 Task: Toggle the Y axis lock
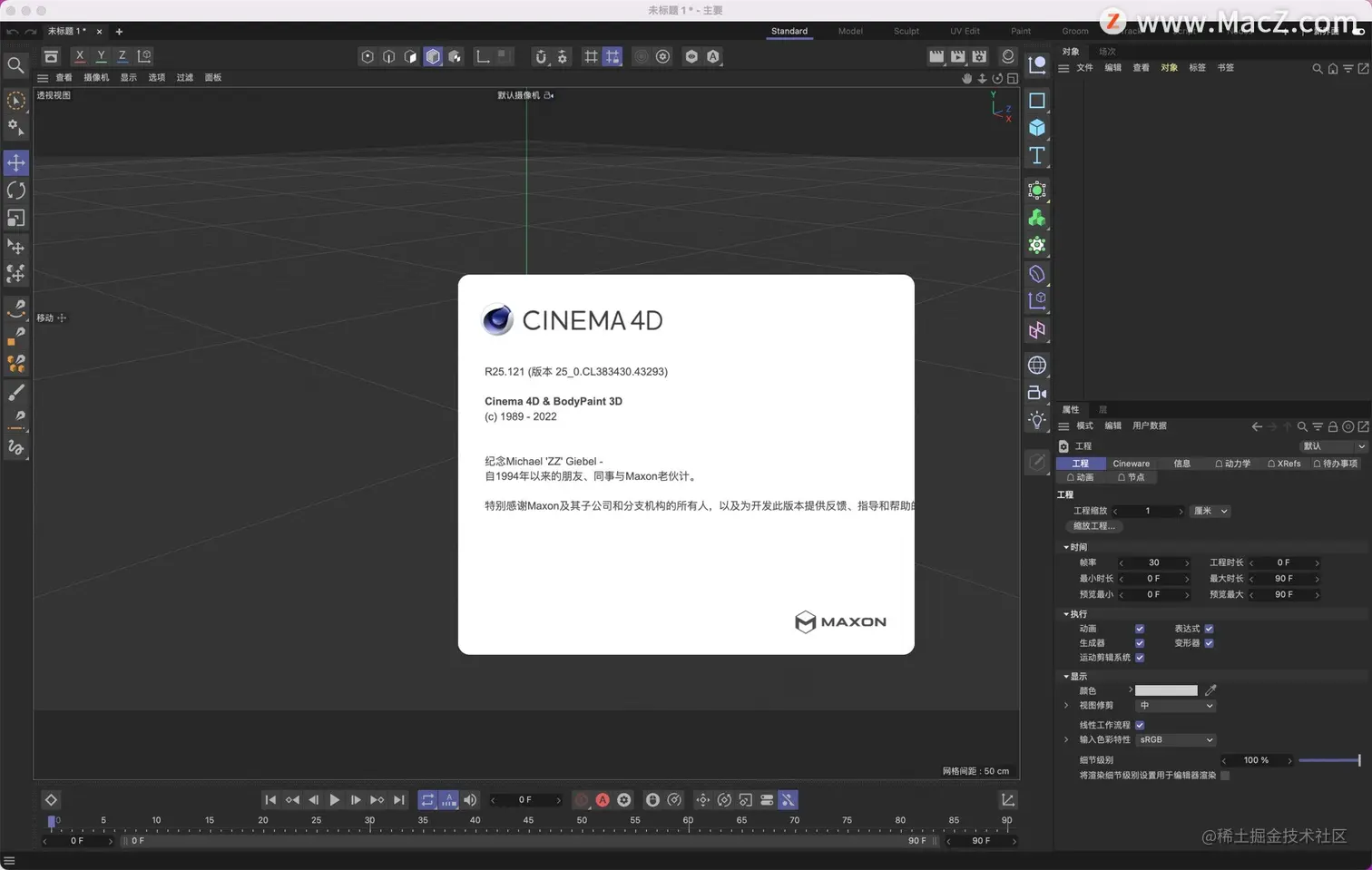click(101, 56)
